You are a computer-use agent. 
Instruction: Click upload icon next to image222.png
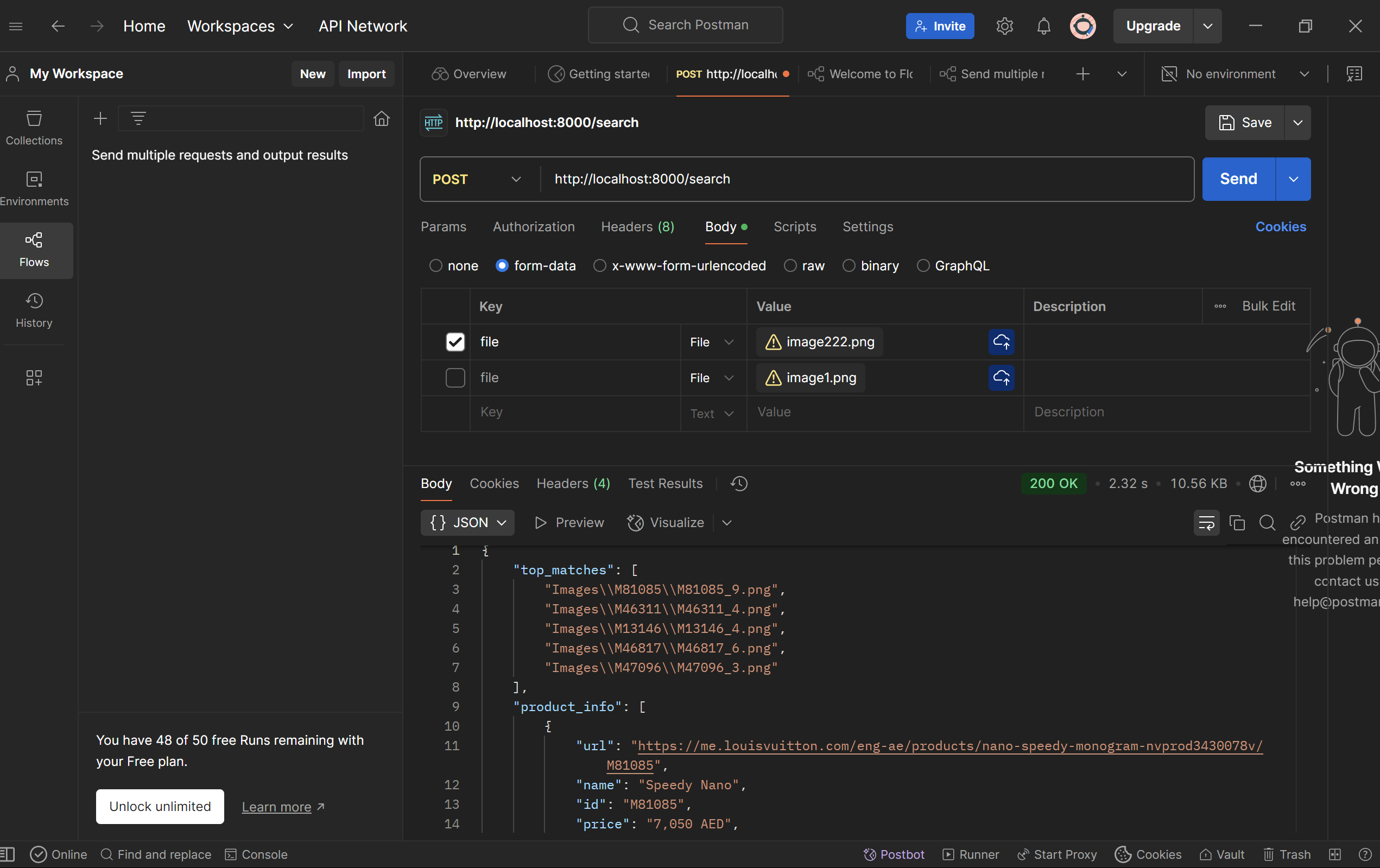click(x=1001, y=342)
